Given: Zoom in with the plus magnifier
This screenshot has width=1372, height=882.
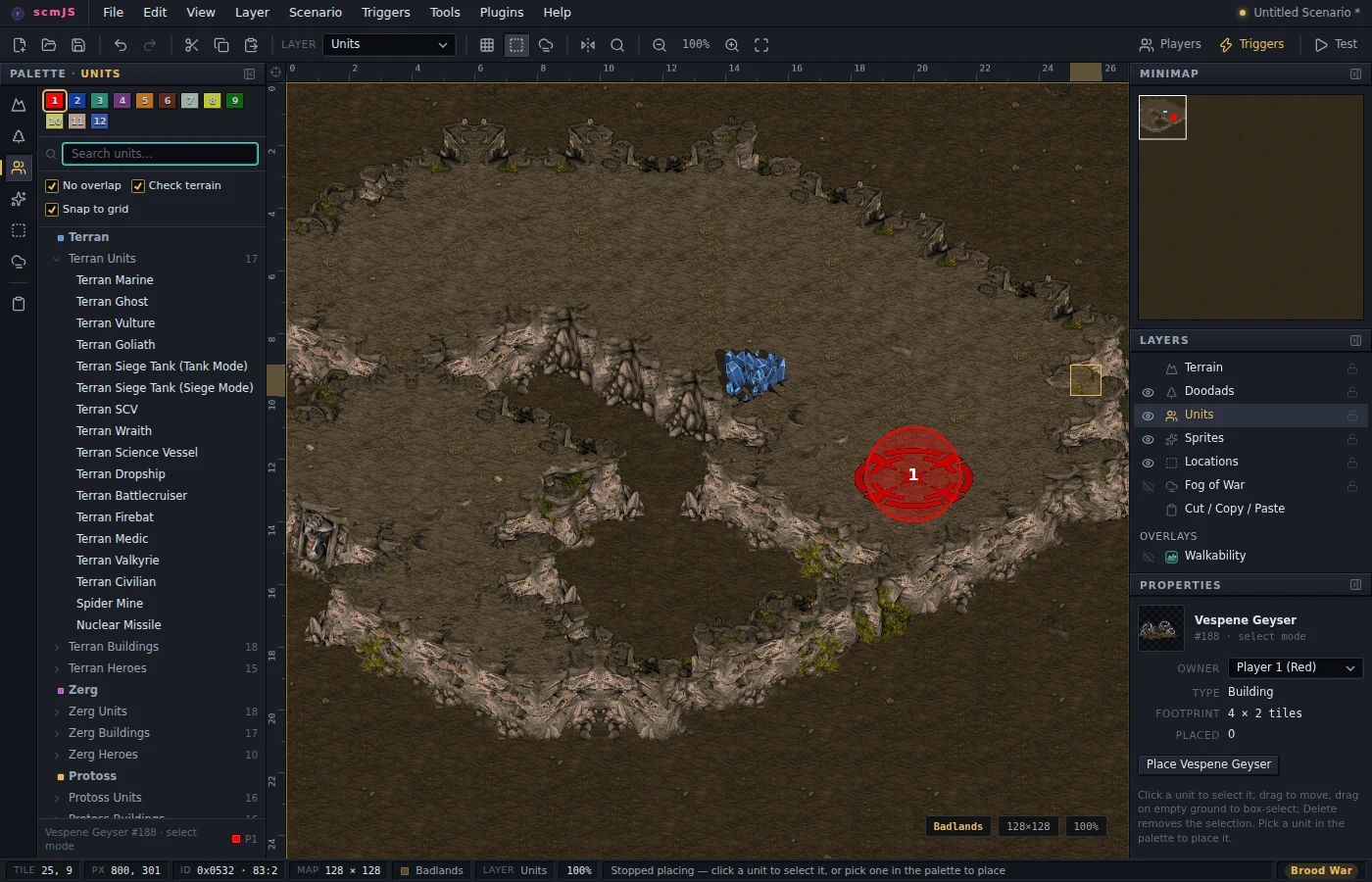Looking at the screenshot, I should pyautogui.click(x=732, y=45).
